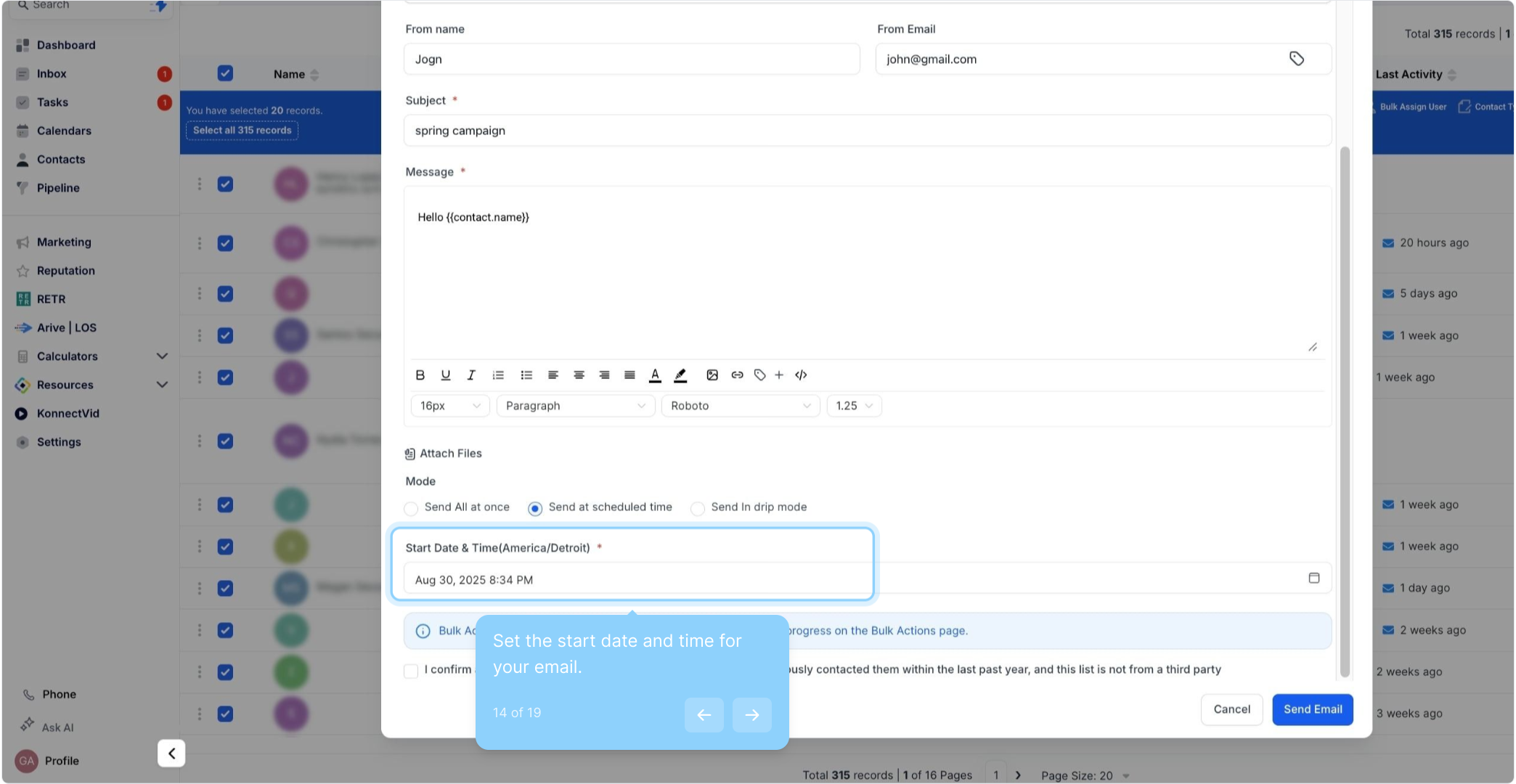The height and width of the screenshot is (784, 1516).
Task: Toggle bold formatting in message editor
Action: coord(420,375)
